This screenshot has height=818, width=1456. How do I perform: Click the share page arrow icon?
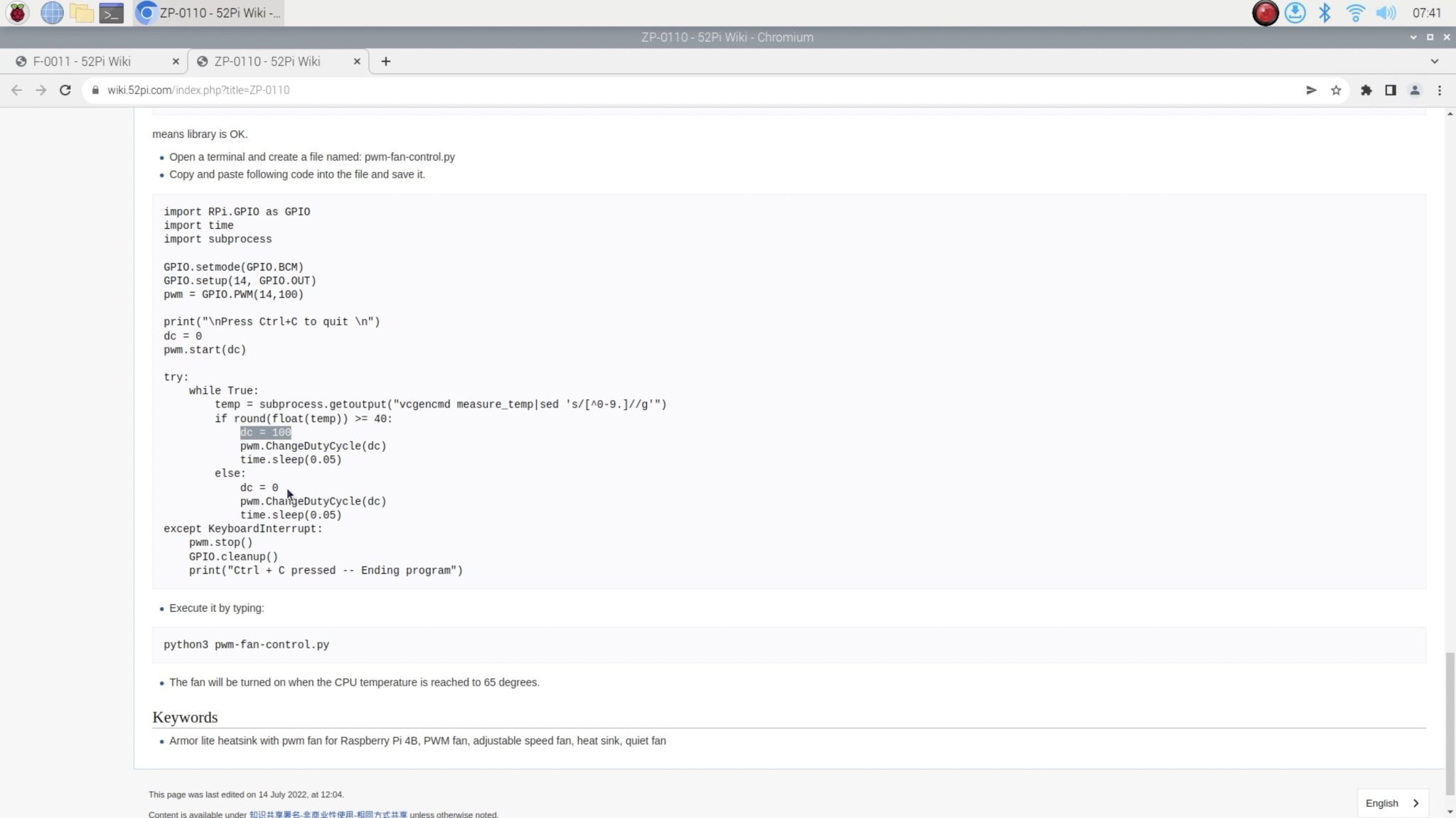point(1311,90)
